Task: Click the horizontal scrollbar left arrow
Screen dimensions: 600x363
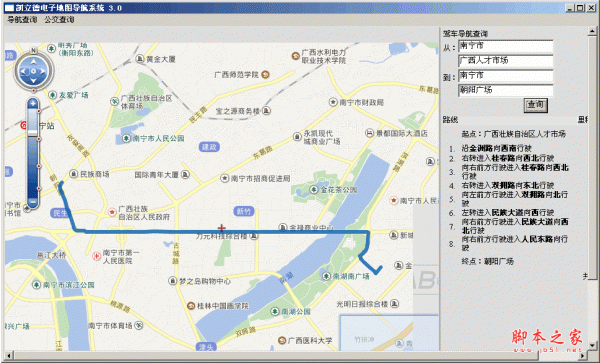Action: point(8,355)
